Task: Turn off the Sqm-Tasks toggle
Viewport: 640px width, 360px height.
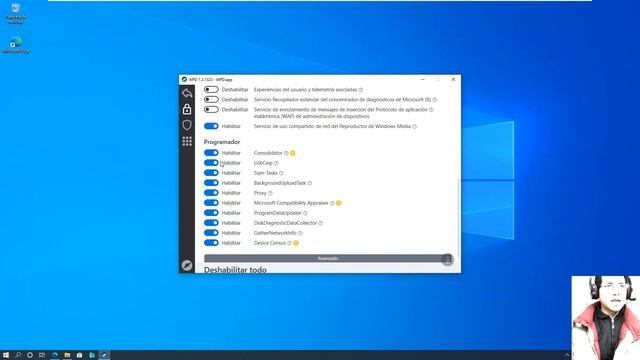Action: pos(211,173)
